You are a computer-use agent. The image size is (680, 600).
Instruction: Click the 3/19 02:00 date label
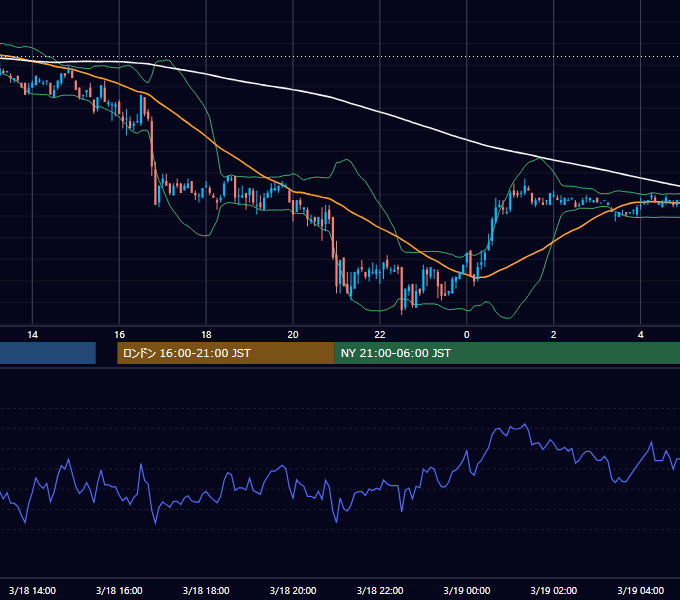pyautogui.click(x=554, y=590)
